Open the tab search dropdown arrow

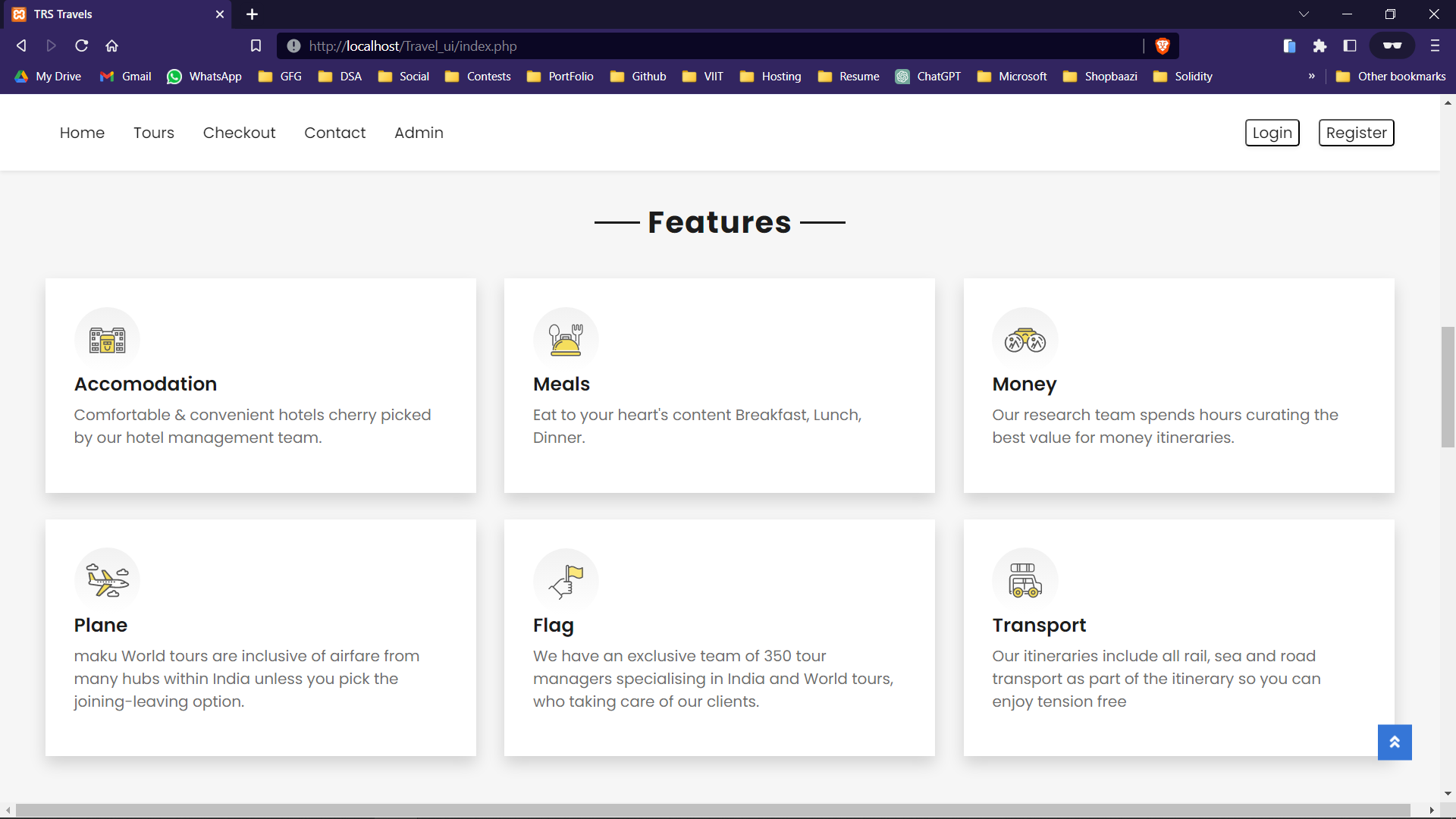(1304, 14)
